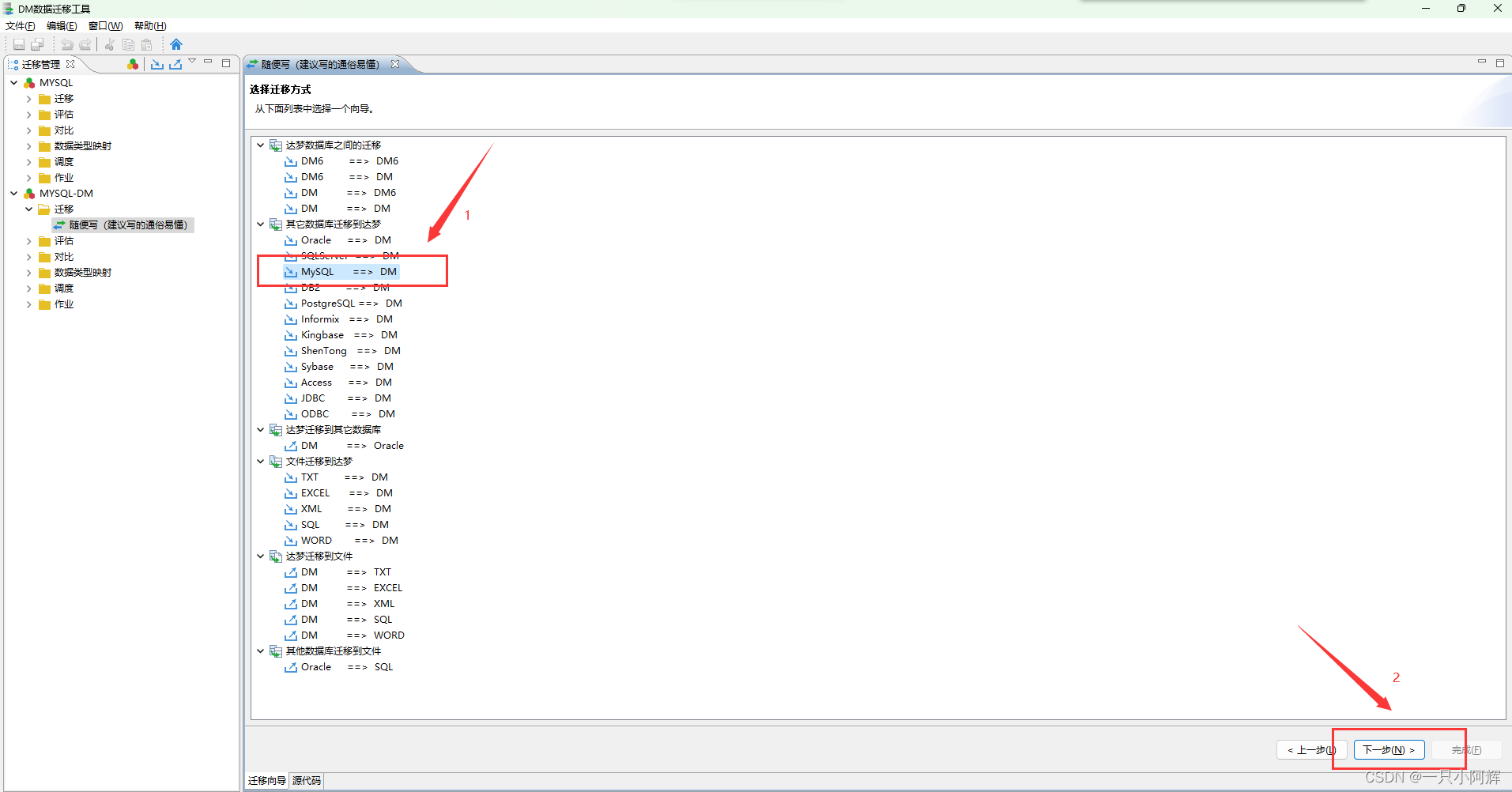Redo the last action
This screenshot has width=1512, height=792.
pos(85,44)
